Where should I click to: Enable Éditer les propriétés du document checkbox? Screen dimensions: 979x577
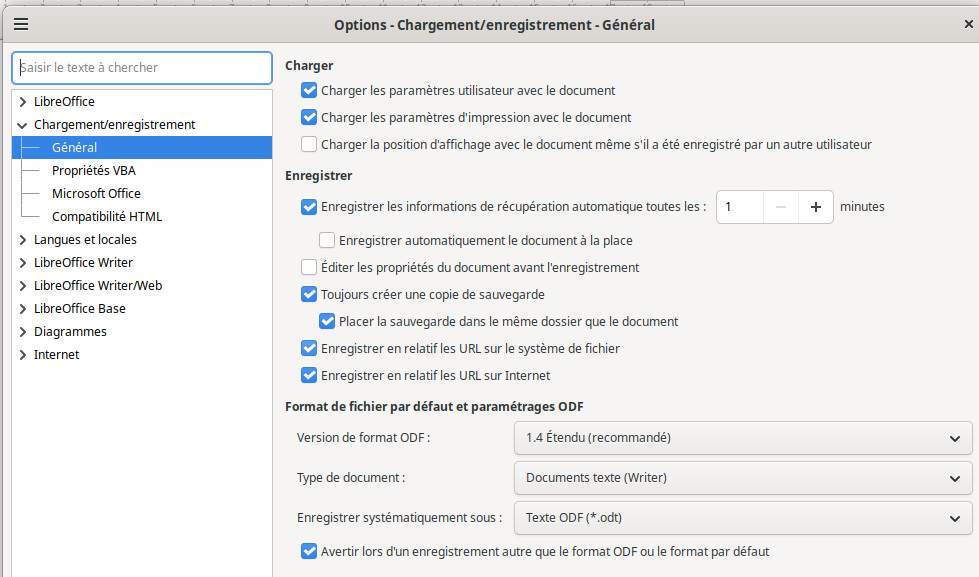point(309,267)
